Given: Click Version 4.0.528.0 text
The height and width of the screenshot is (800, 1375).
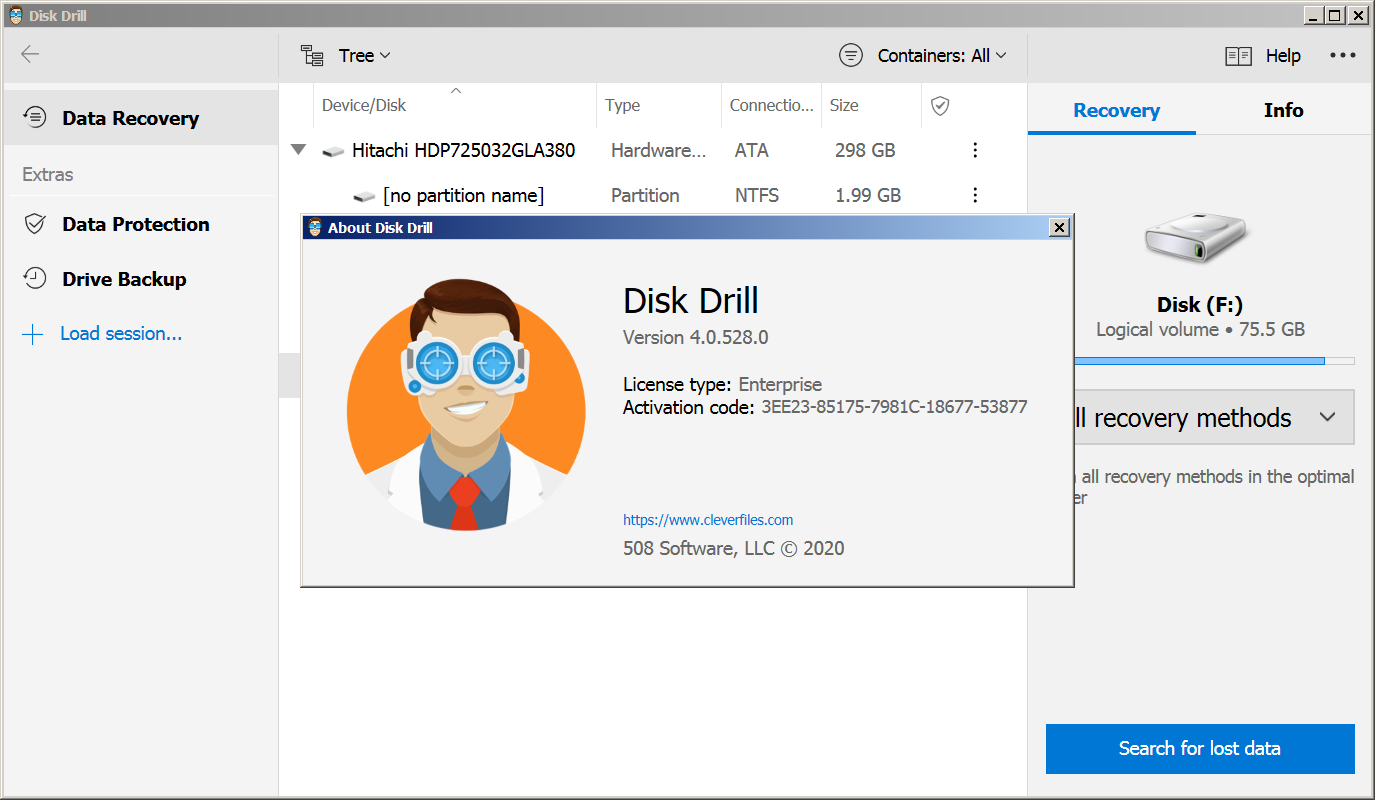Looking at the screenshot, I should [x=696, y=337].
